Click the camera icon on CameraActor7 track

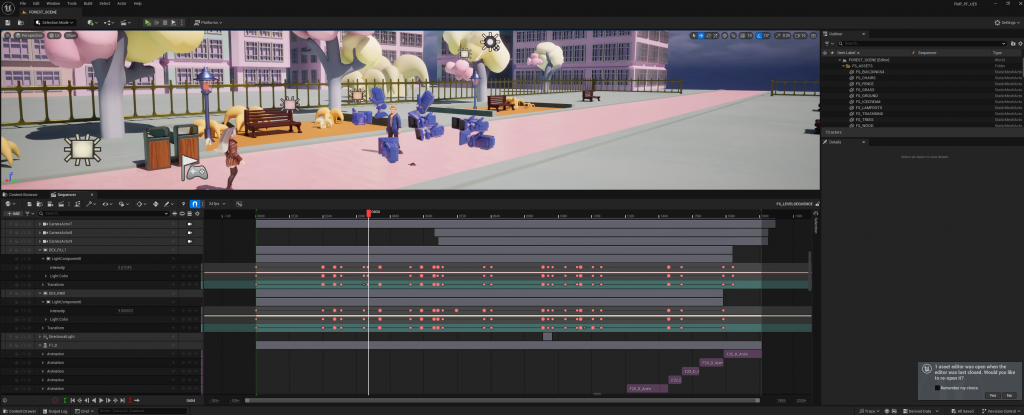[x=189, y=223]
